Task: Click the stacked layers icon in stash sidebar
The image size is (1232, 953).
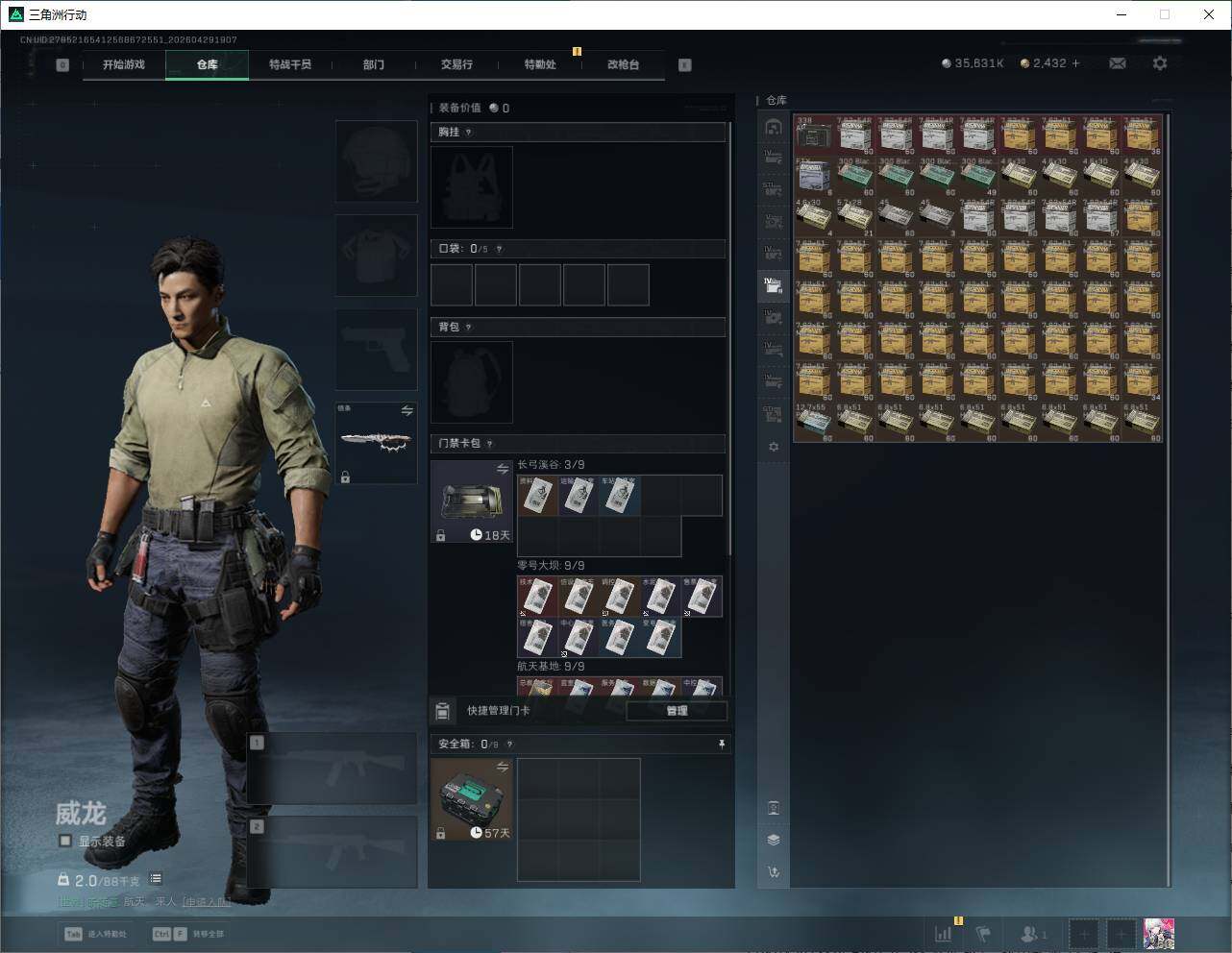Action: point(774,840)
